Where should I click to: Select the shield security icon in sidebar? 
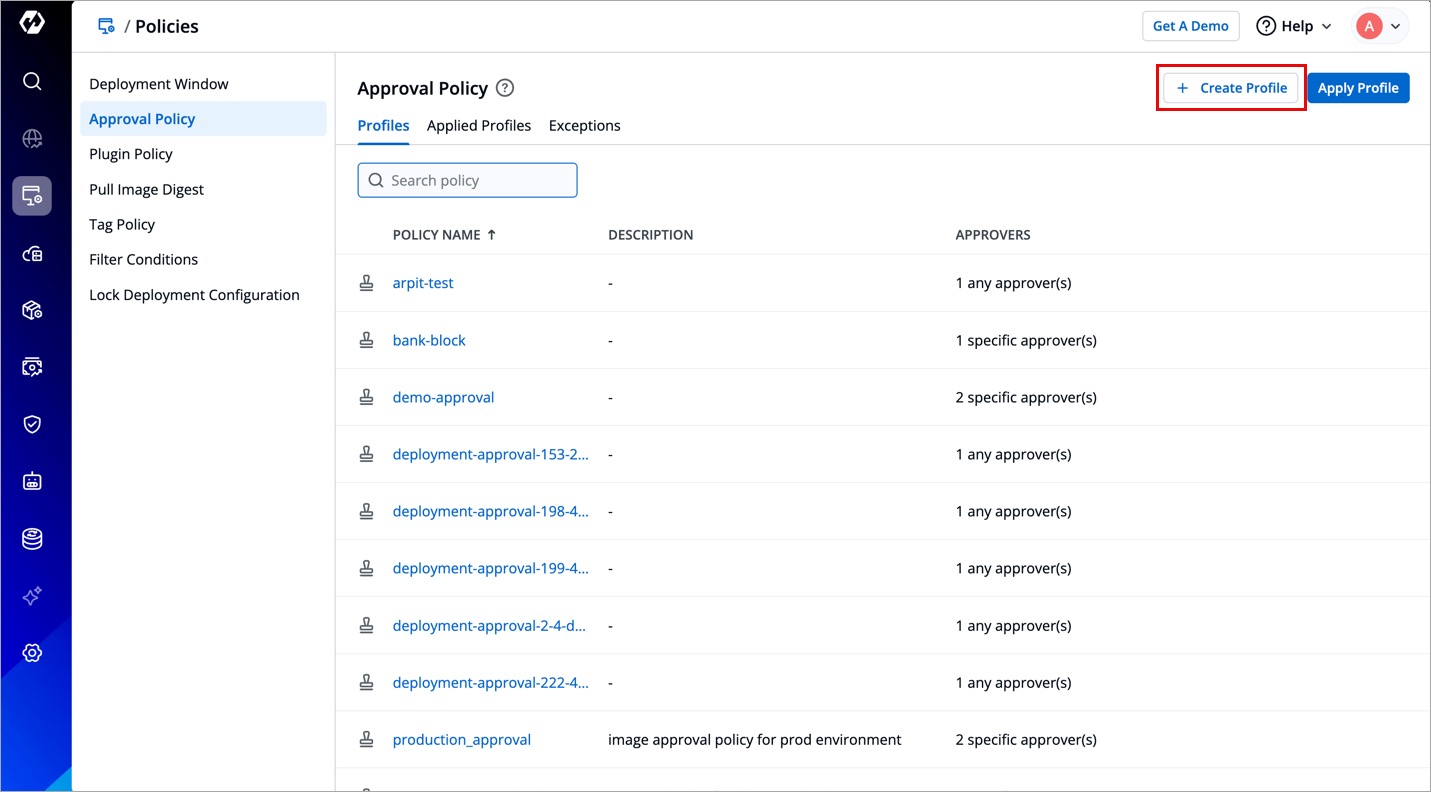32,424
